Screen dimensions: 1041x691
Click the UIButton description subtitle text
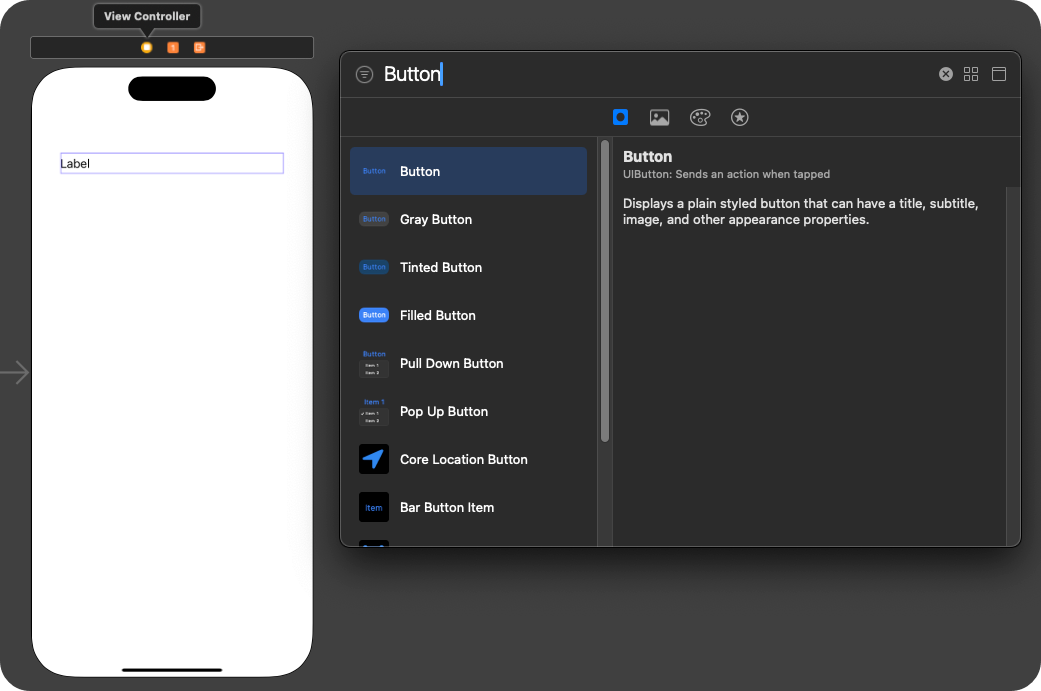pyautogui.click(x=726, y=174)
